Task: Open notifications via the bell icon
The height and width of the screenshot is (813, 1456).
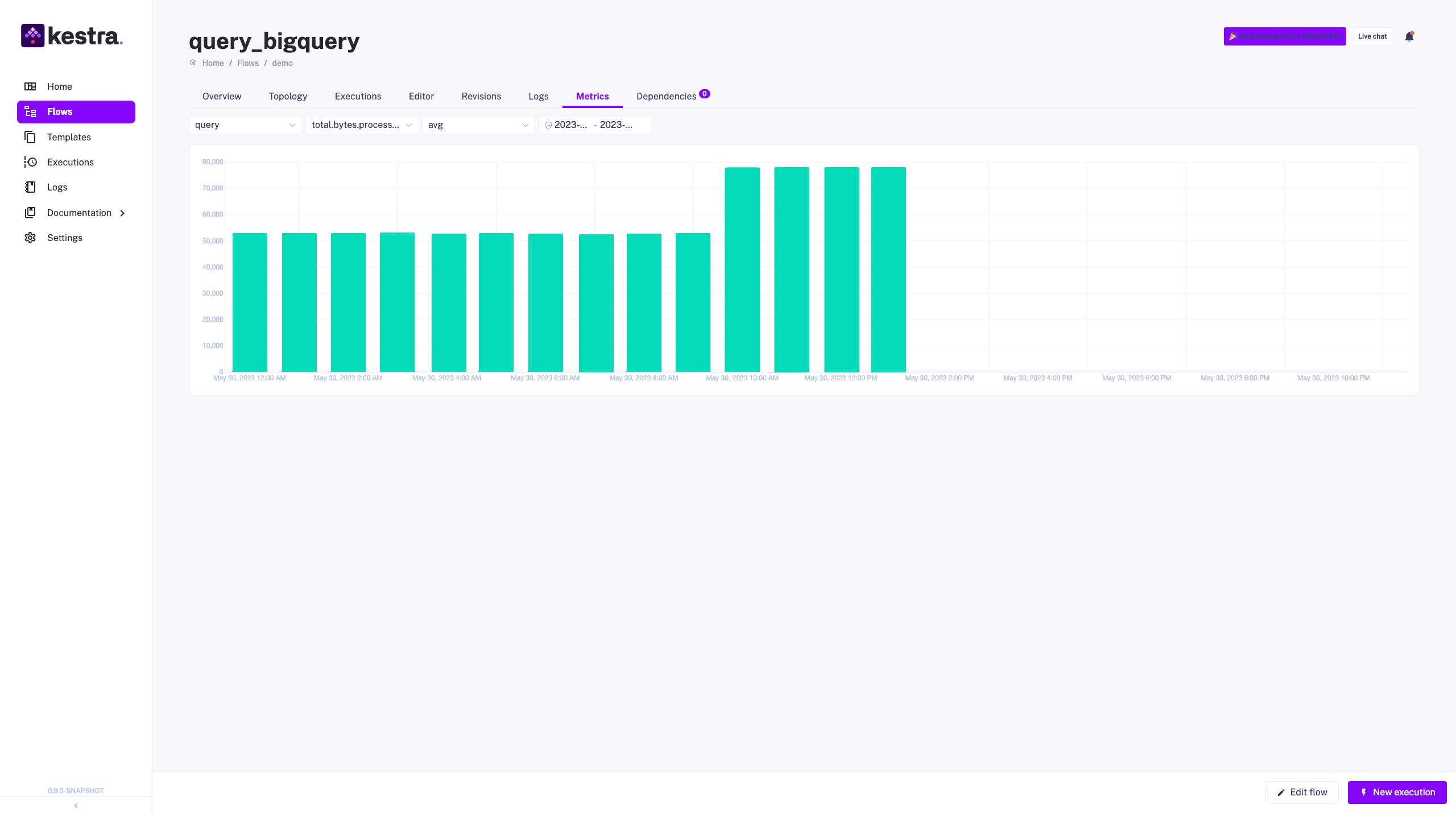Action: 1409,36
